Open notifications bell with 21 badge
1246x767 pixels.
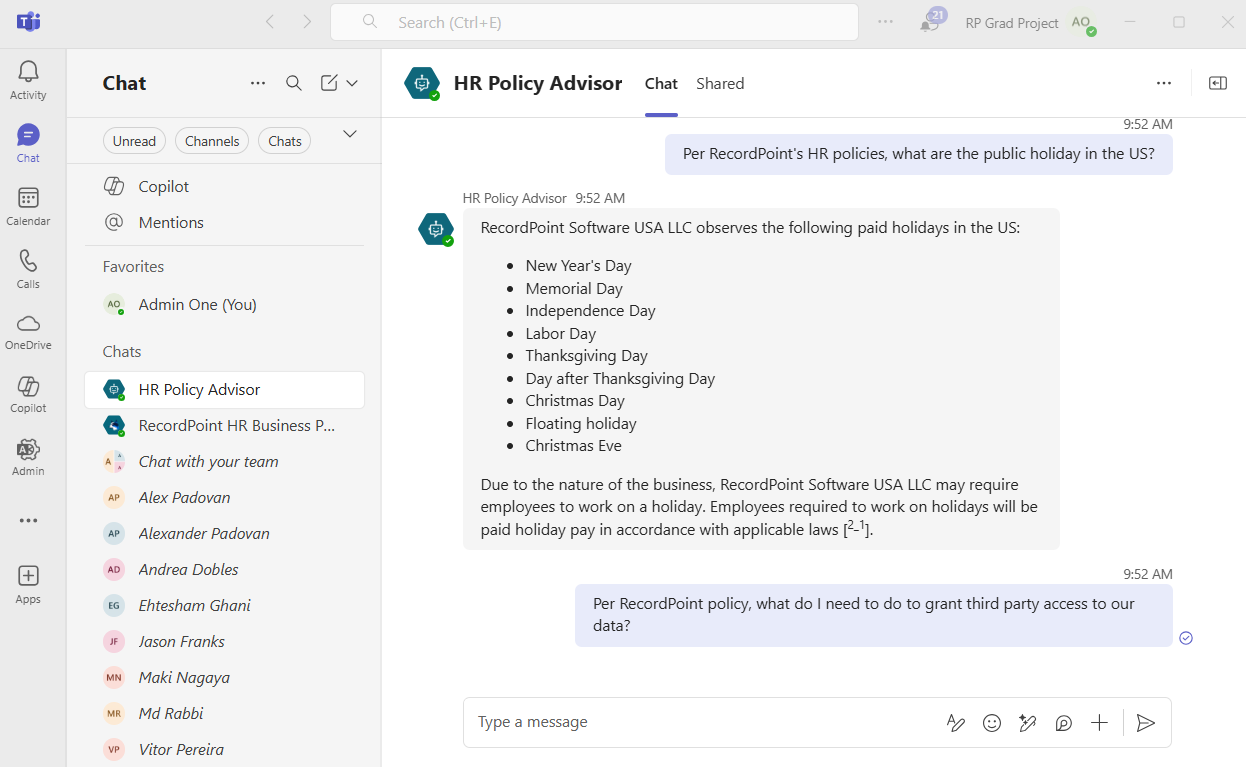pos(932,21)
